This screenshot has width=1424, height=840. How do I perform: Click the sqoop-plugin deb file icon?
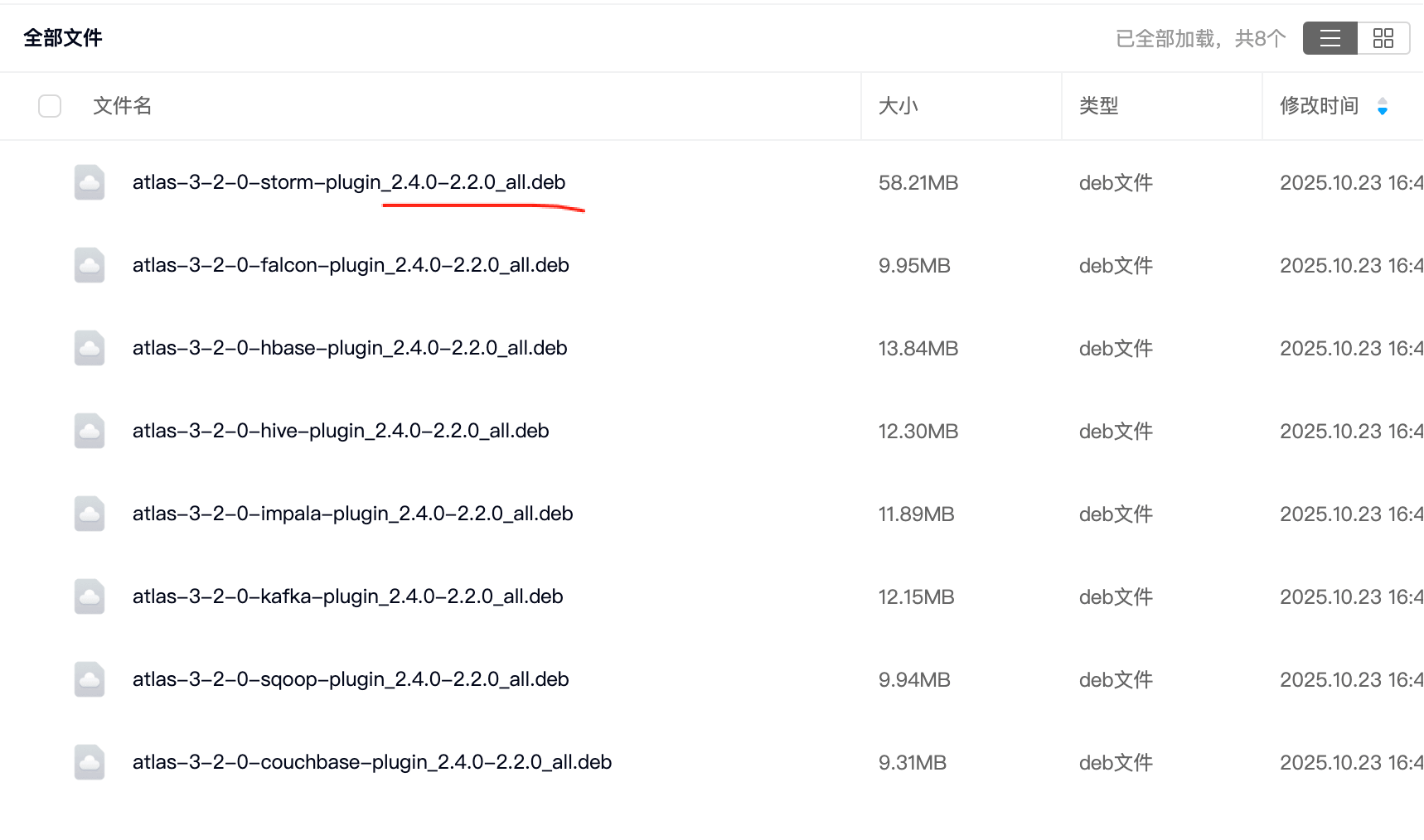pyautogui.click(x=90, y=679)
